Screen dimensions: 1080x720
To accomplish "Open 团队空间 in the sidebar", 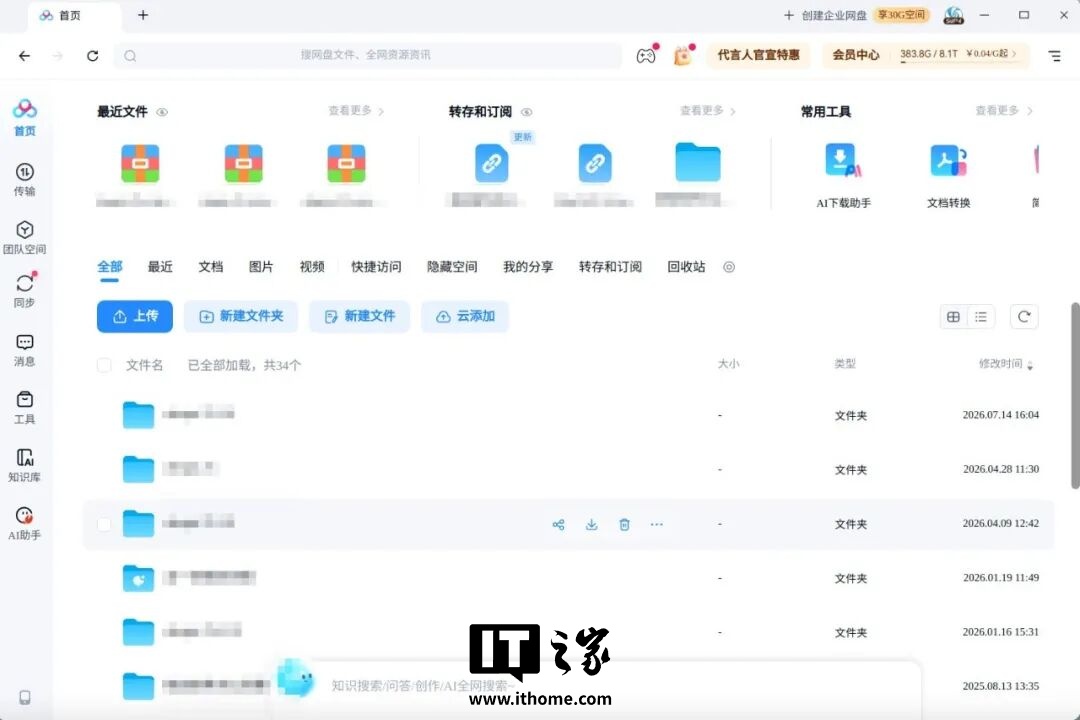I will (25, 237).
